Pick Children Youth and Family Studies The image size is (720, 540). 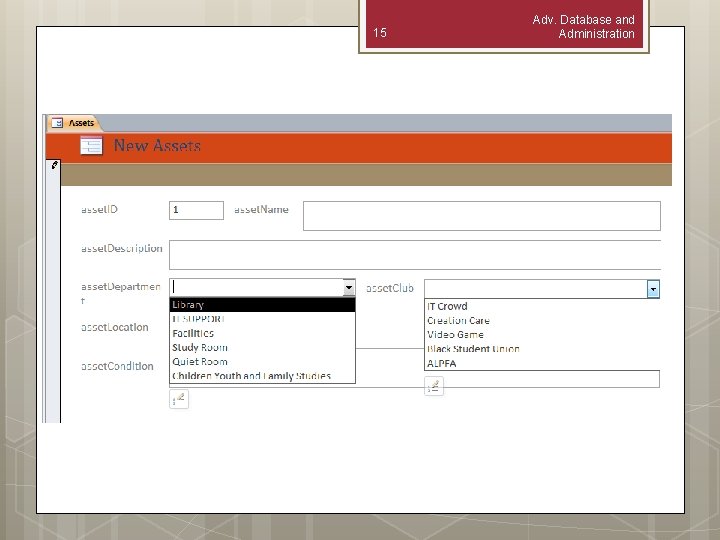click(x=262, y=376)
